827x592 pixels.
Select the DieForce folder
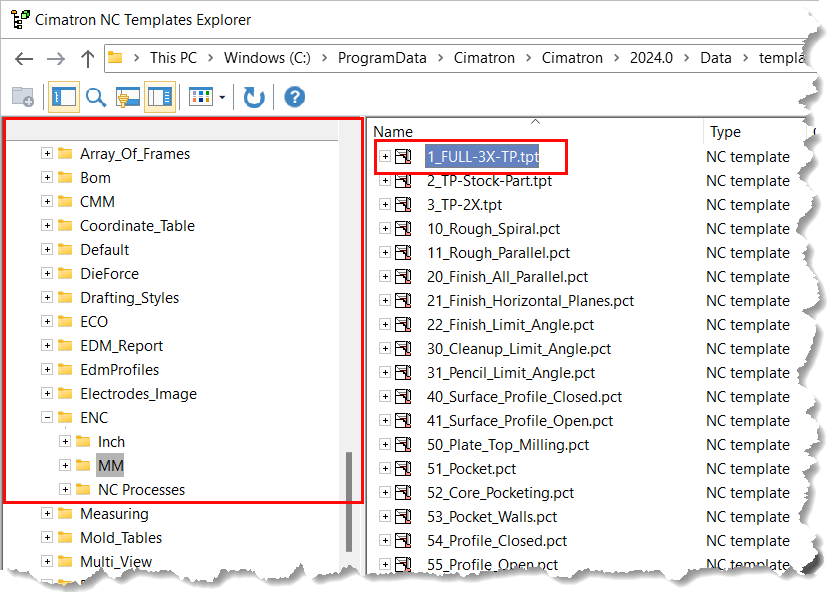click(109, 273)
